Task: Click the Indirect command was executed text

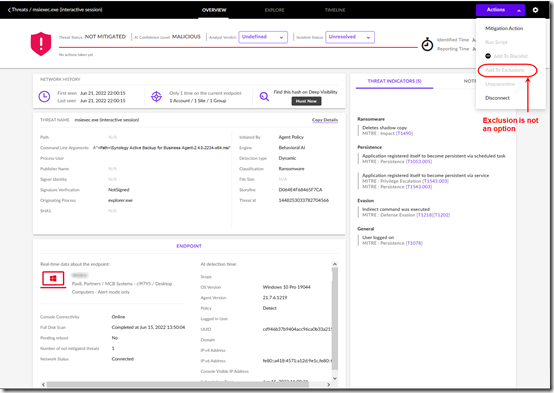Action: tap(396, 209)
